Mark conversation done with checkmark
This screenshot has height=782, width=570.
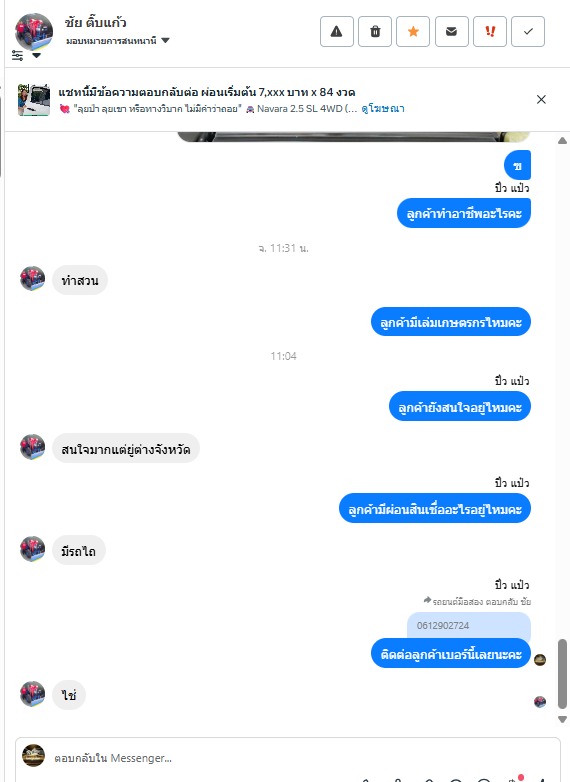[528, 31]
